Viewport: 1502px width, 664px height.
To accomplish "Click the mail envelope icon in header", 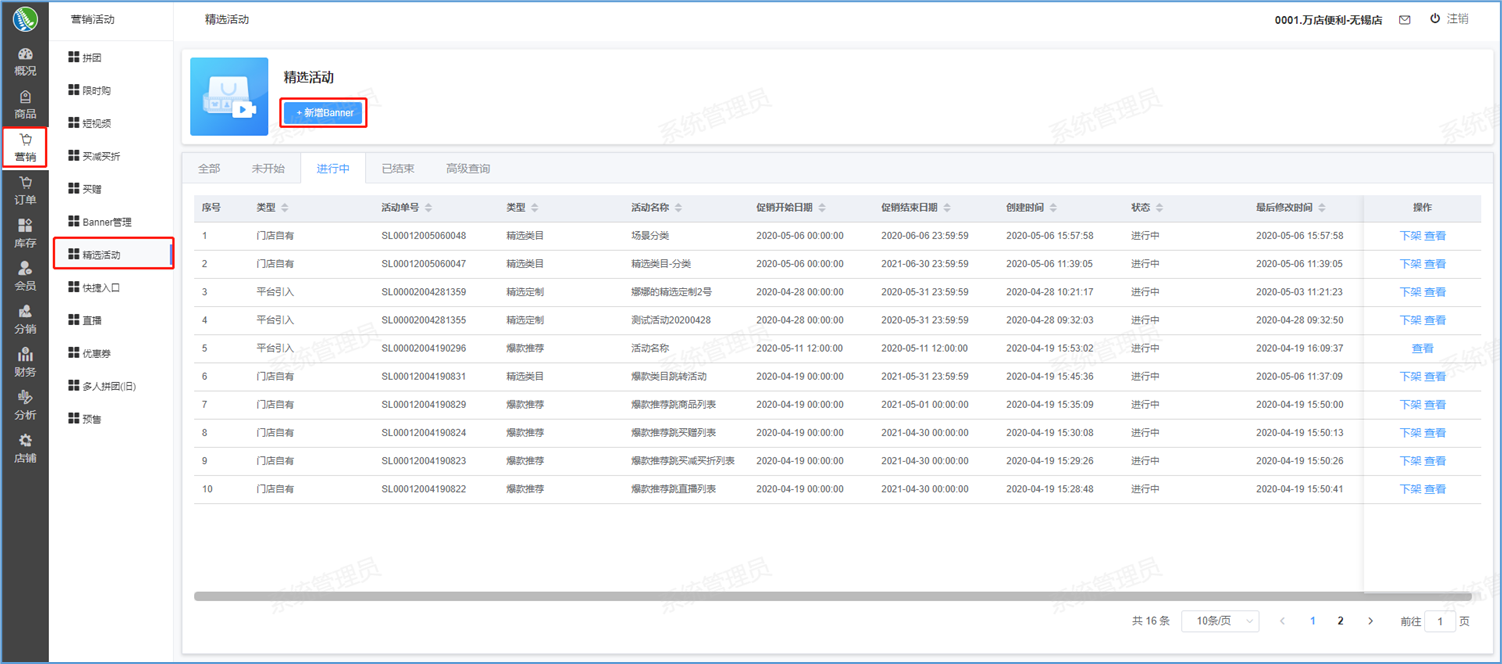I will 1405,20.
